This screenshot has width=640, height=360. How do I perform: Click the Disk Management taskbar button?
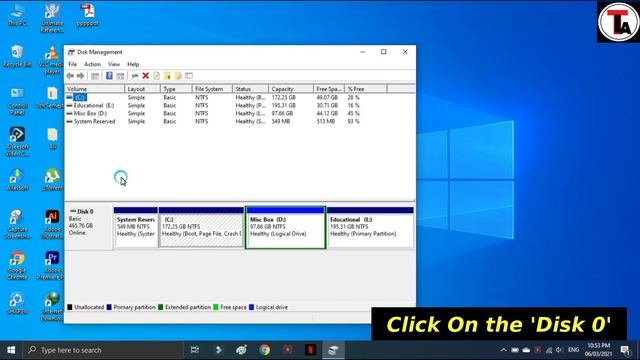pyautogui.click(x=333, y=350)
